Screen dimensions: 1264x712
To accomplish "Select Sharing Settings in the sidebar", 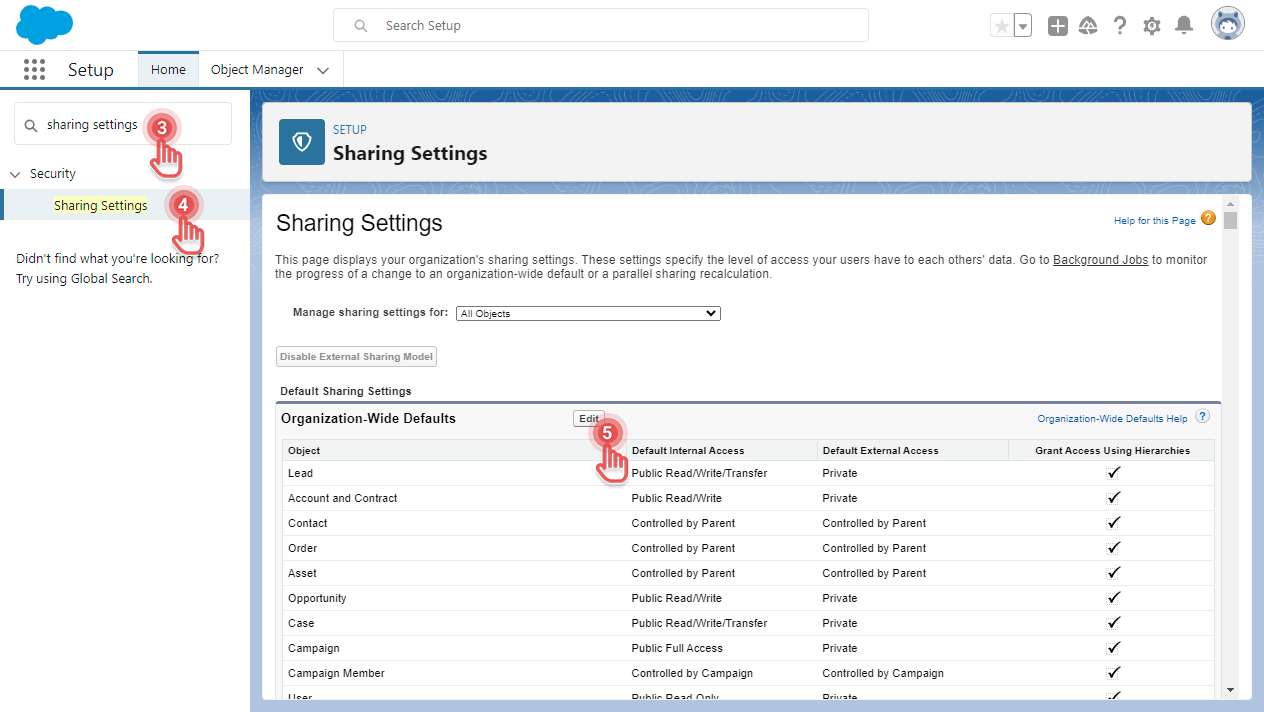I will (100, 205).
